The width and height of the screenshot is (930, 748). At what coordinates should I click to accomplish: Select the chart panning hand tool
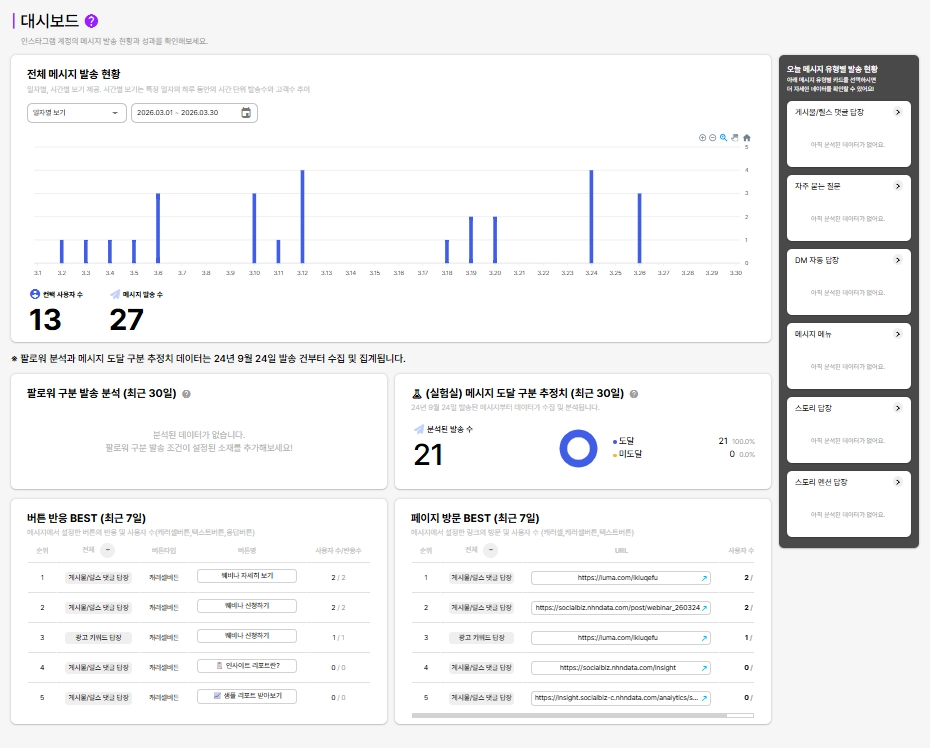pos(735,138)
